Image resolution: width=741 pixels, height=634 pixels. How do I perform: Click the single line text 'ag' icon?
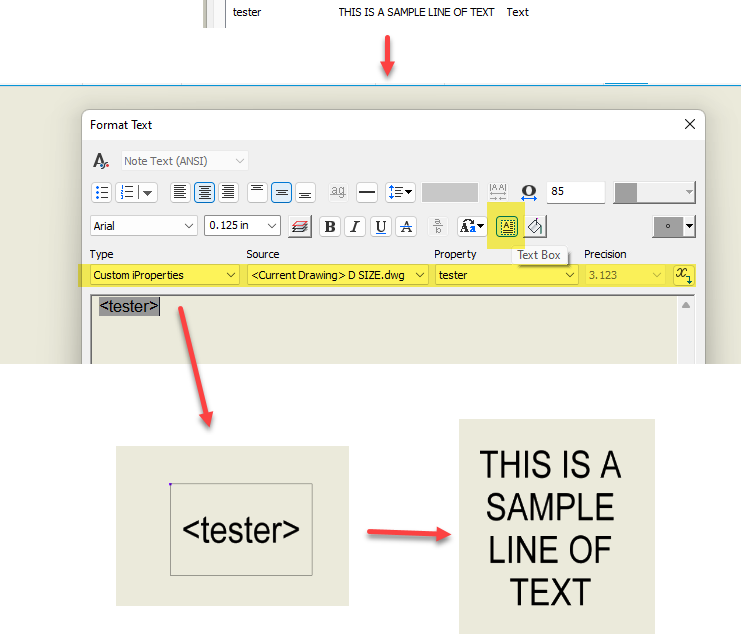(x=338, y=192)
